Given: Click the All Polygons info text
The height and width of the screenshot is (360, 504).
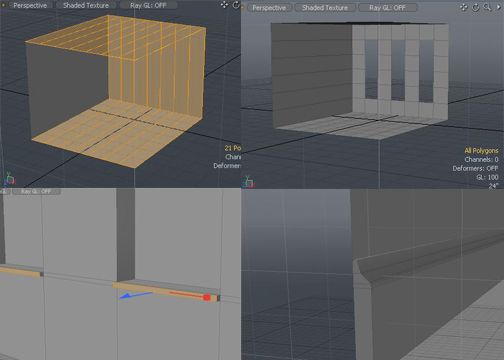Looking at the screenshot, I should tap(481, 151).
